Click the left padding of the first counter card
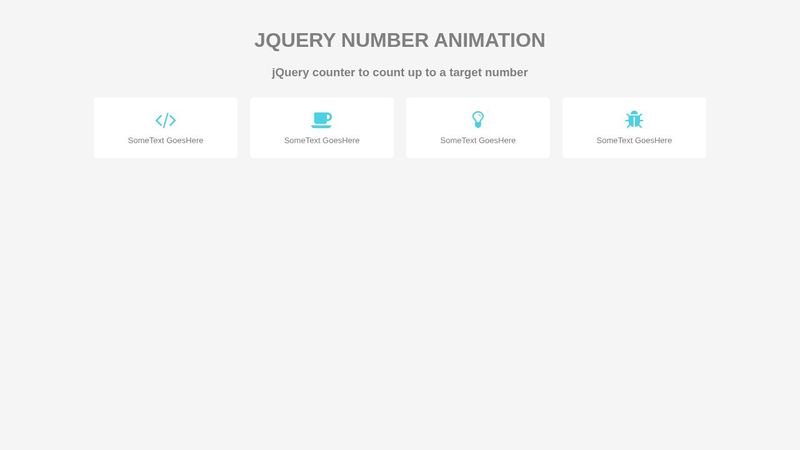This screenshot has width=800, height=450. tap(105, 128)
